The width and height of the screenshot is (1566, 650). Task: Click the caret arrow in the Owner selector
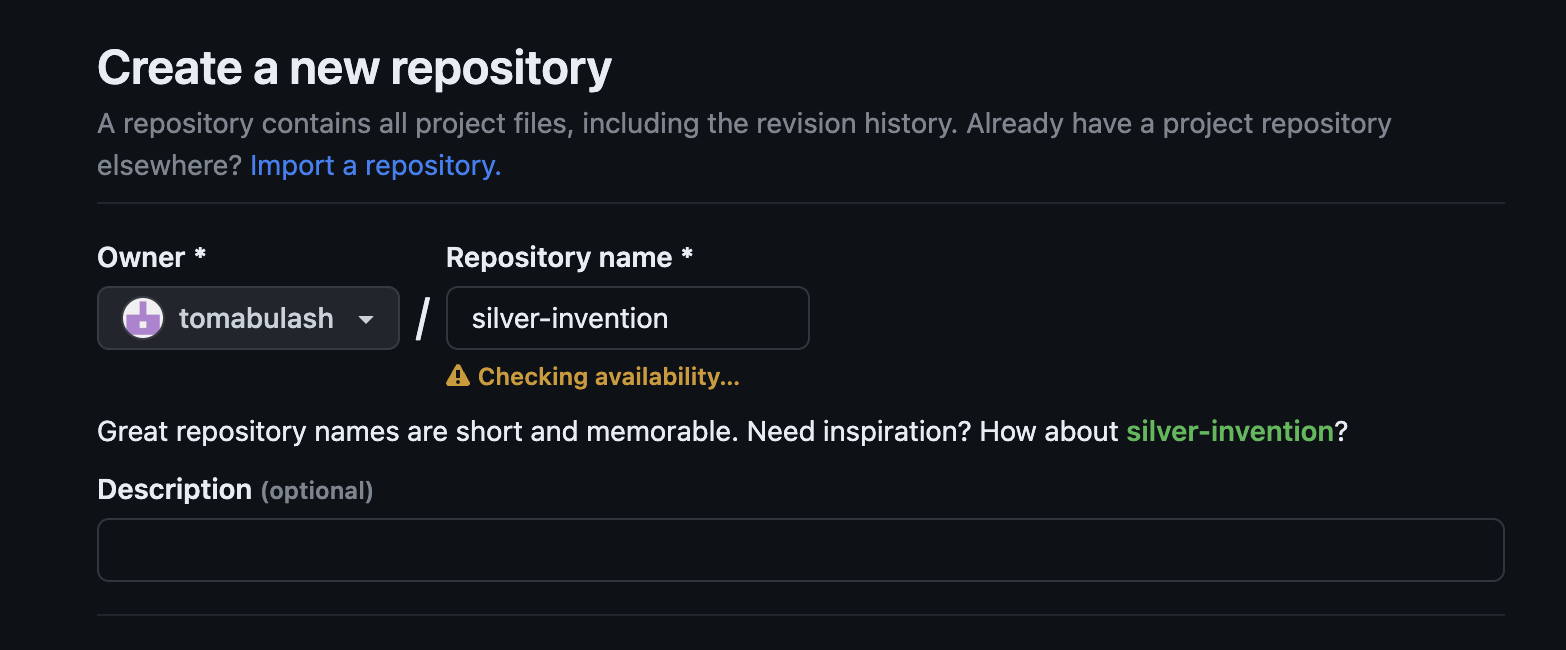tap(366, 319)
